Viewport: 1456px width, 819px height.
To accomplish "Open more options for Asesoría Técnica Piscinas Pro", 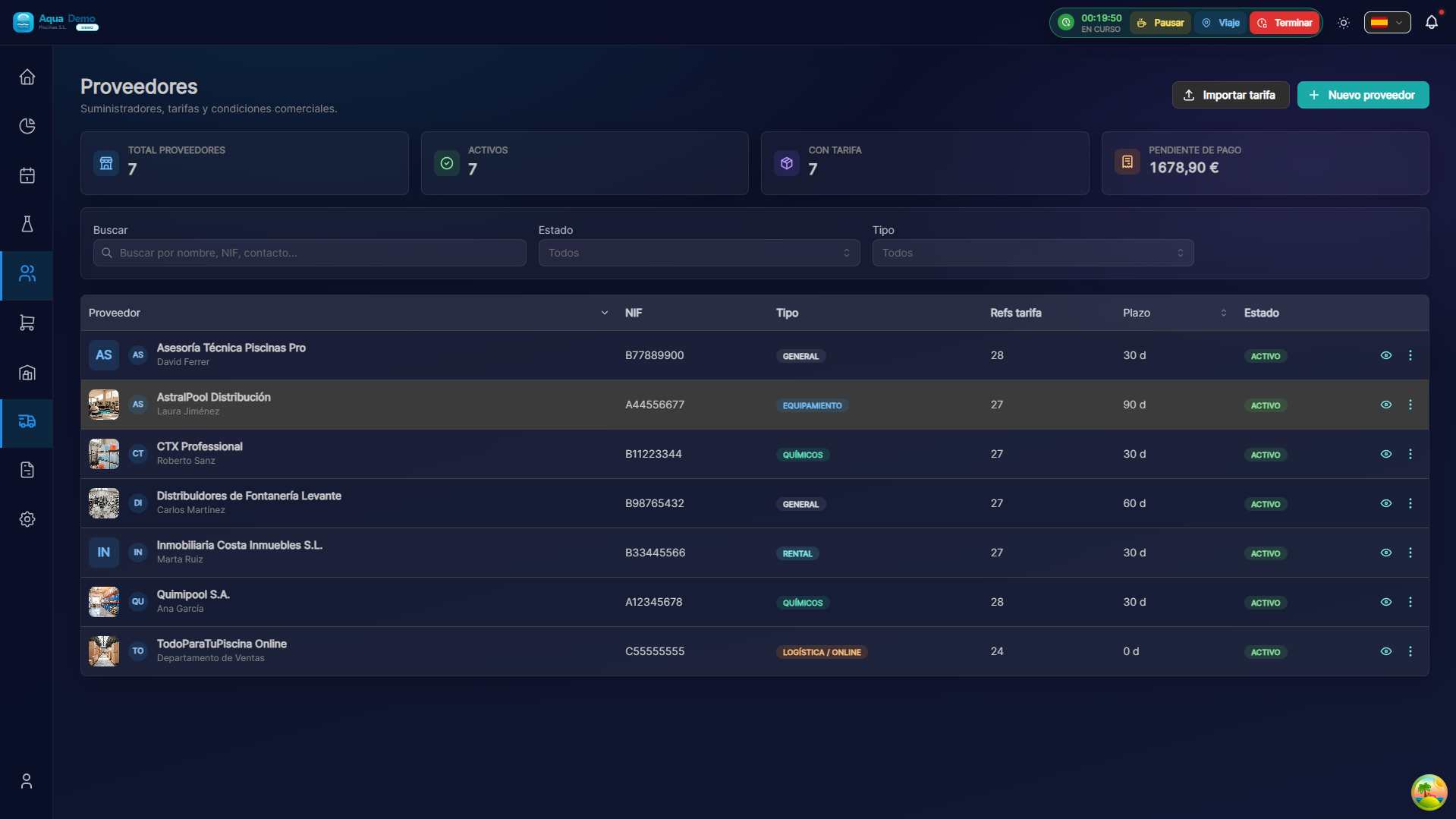I will (x=1410, y=355).
